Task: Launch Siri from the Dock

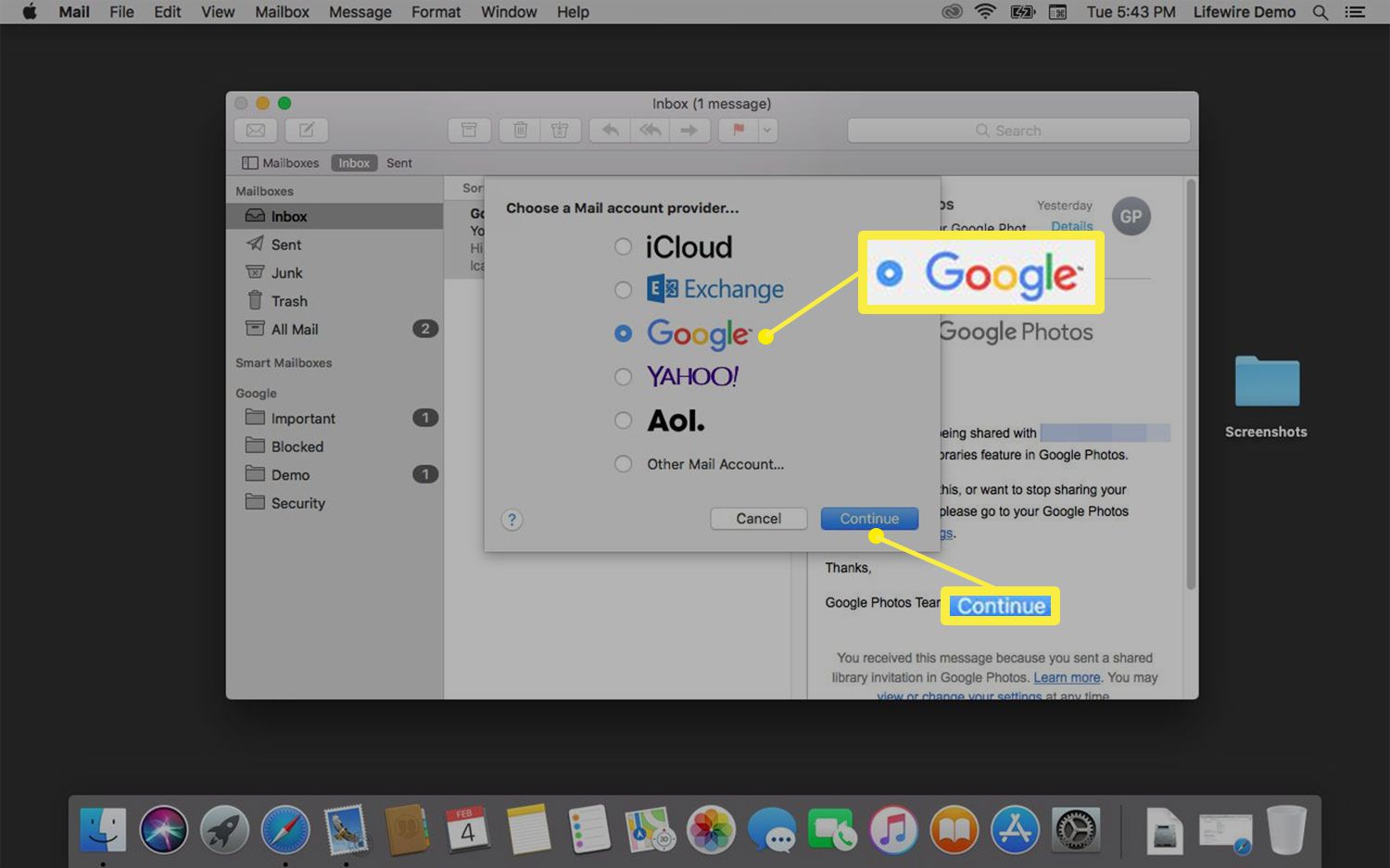Action: click(164, 829)
